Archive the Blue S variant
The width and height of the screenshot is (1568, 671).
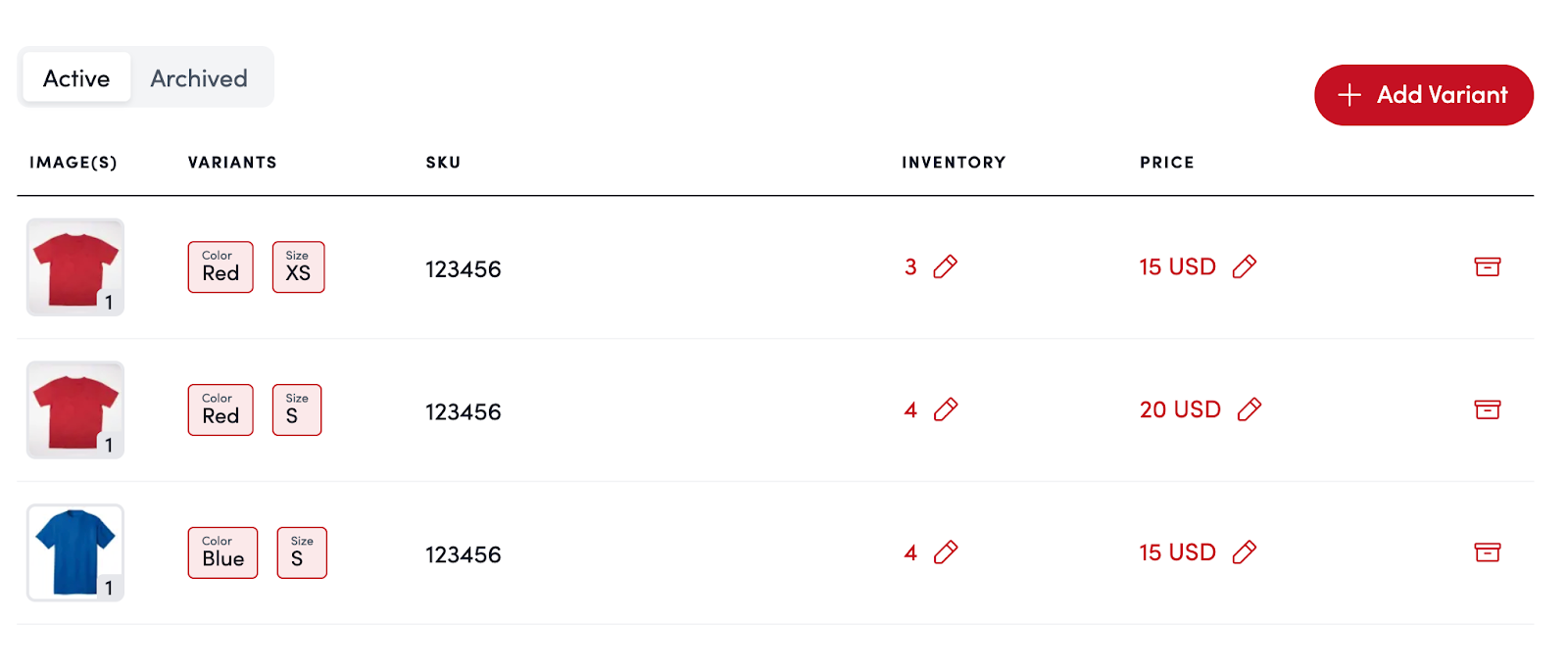(x=1487, y=552)
